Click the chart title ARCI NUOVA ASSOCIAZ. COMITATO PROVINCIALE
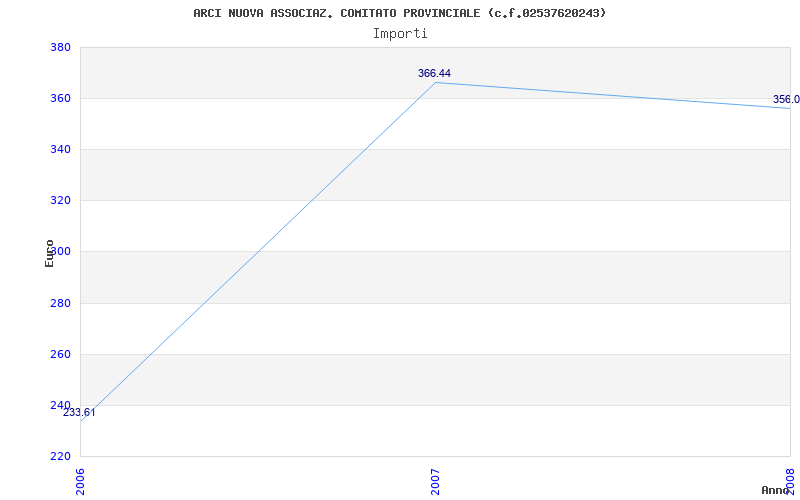This screenshot has width=800, height=500. 399,13
